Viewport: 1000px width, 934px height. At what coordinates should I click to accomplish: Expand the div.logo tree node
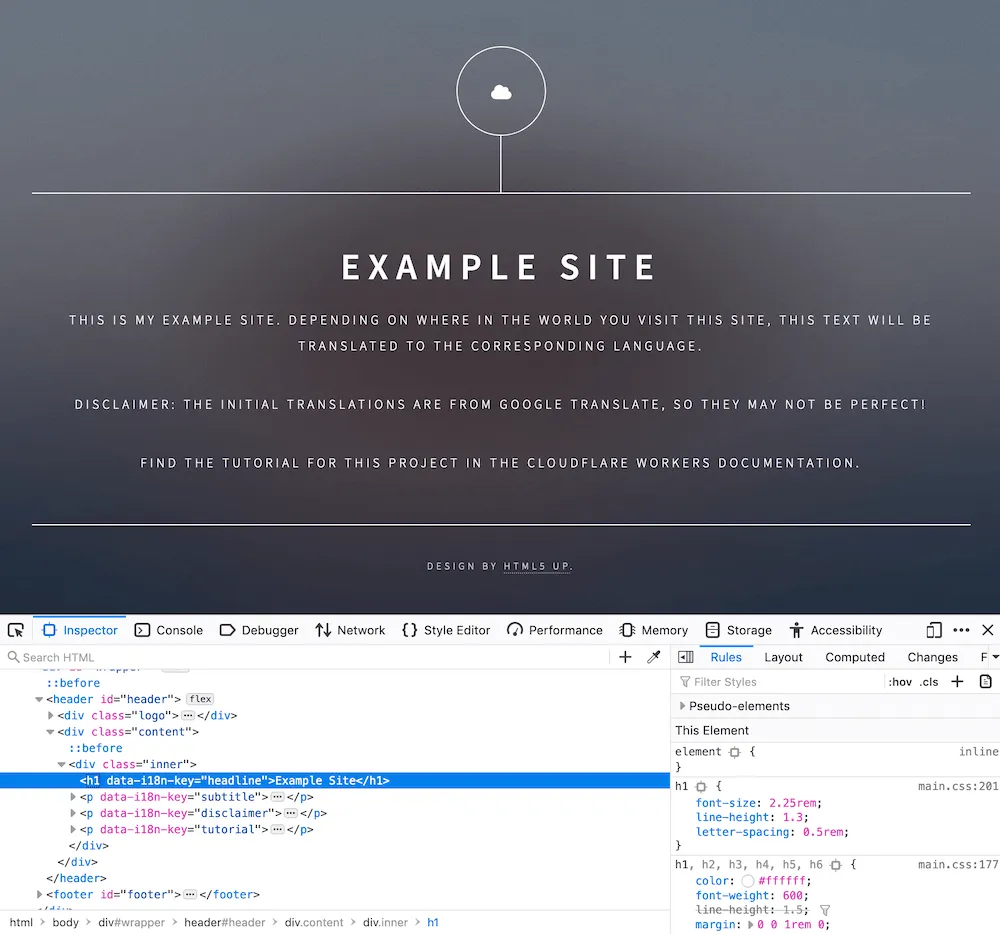click(x=51, y=715)
